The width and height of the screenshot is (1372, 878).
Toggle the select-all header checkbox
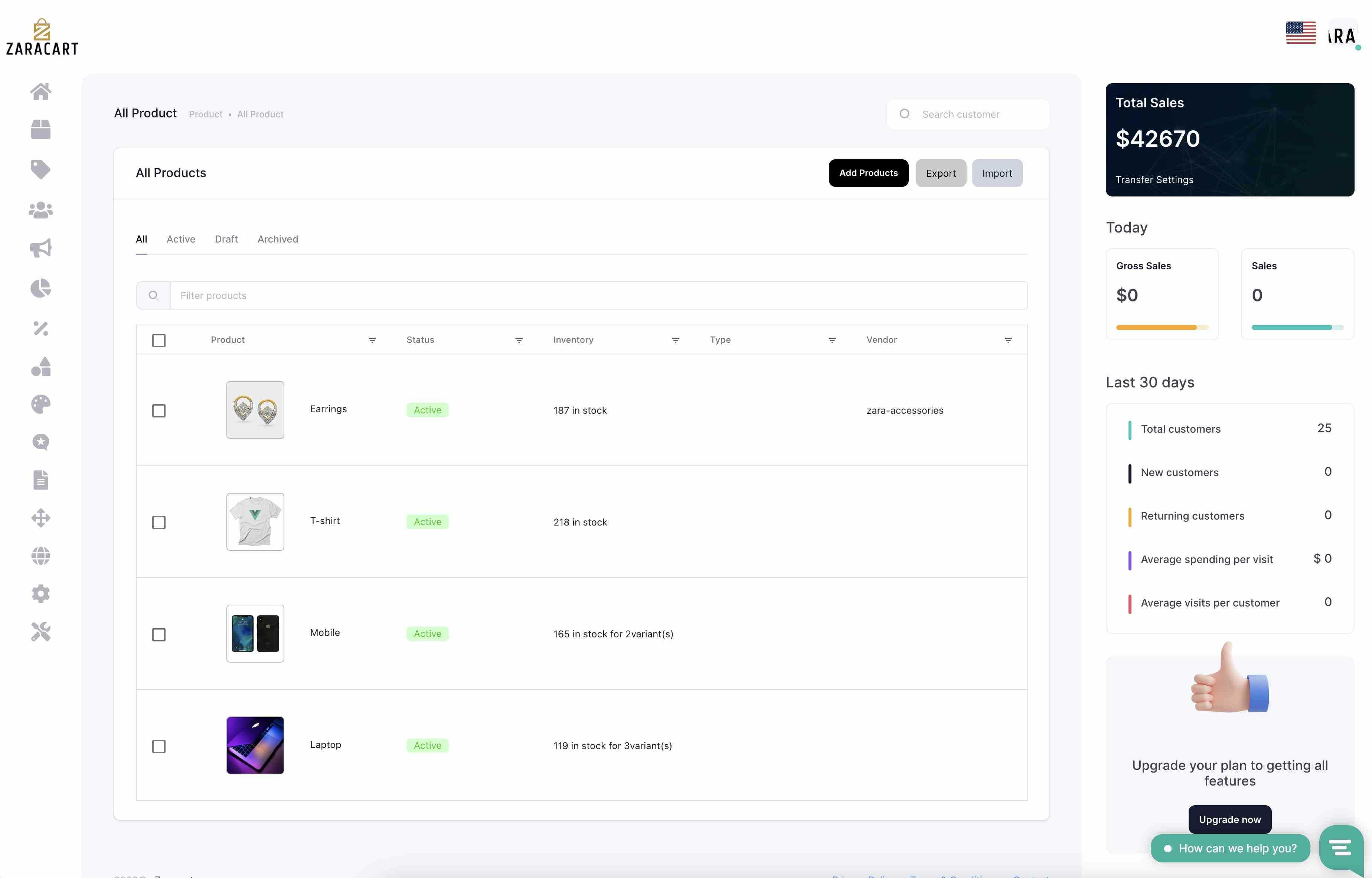tap(159, 340)
